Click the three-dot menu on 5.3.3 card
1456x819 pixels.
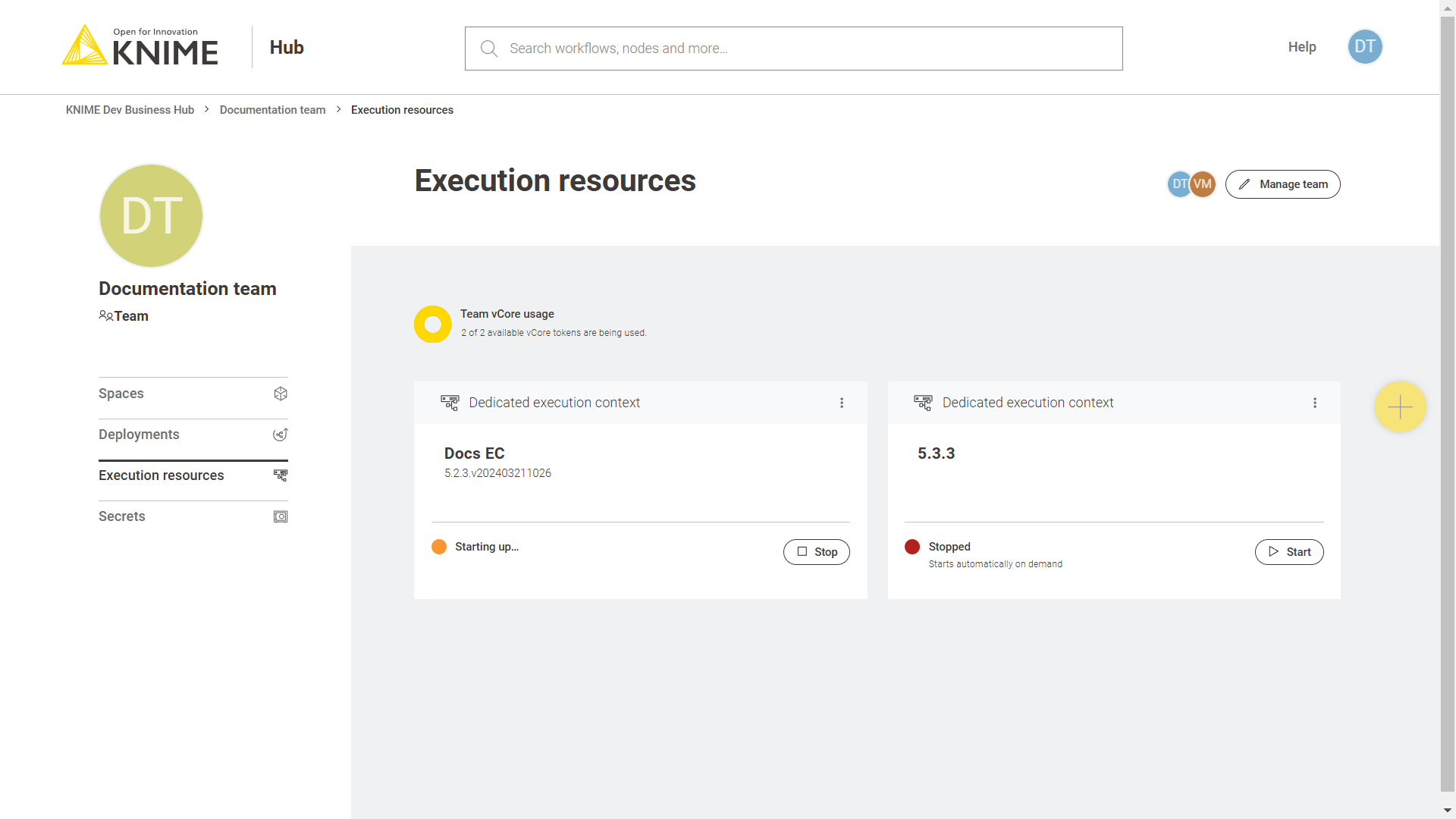point(1315,403)
